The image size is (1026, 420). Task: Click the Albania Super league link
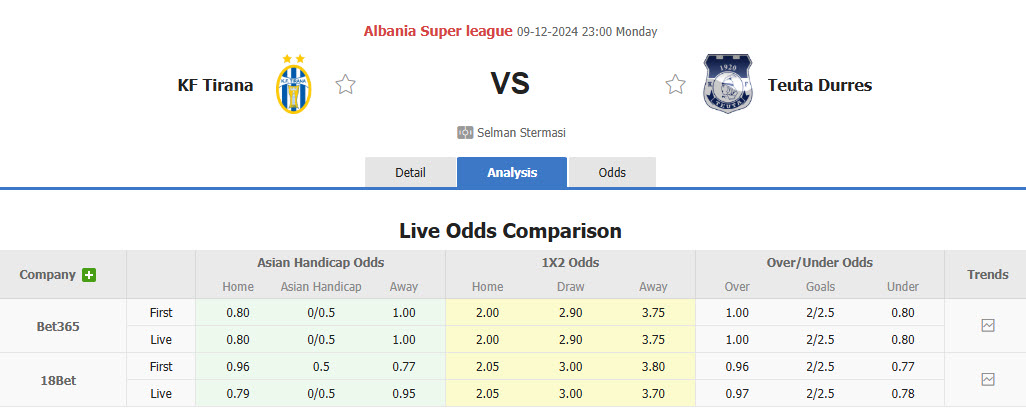point(438,31)
